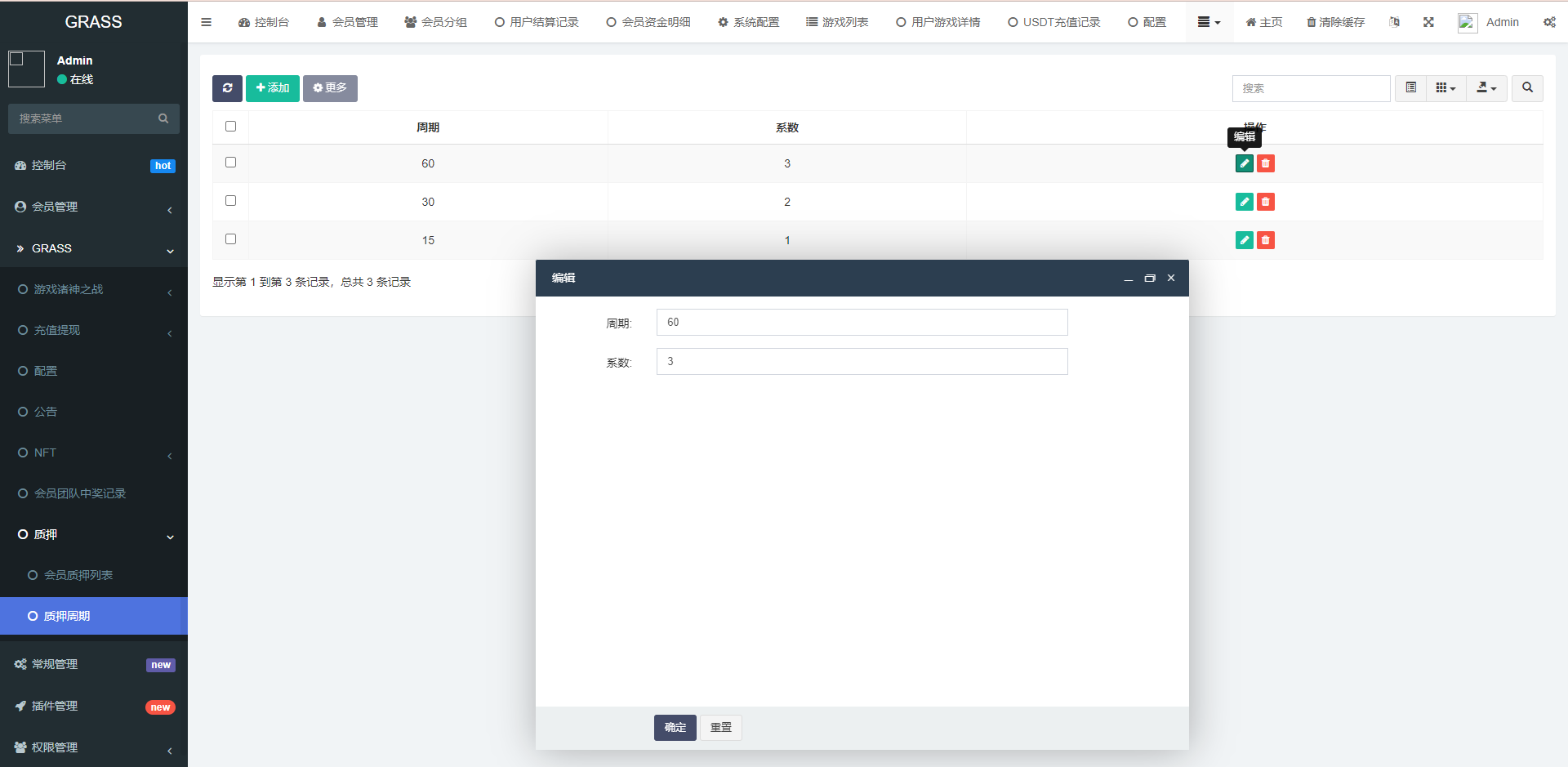
Task: Open the settings gear icon at top right
Action: tap(1549, 22)
